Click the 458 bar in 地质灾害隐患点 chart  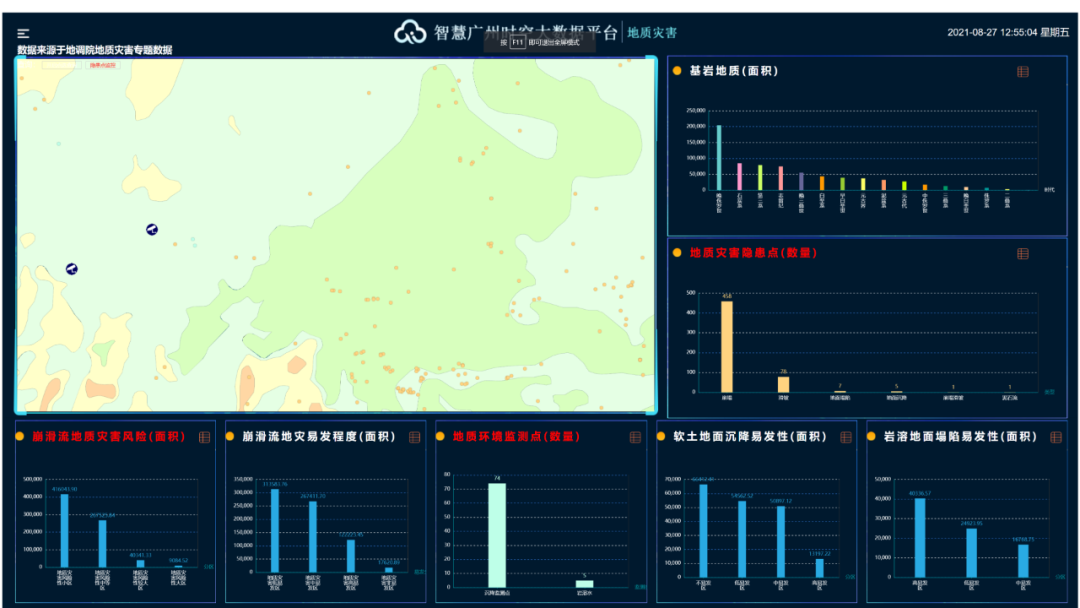coord(727,347)
